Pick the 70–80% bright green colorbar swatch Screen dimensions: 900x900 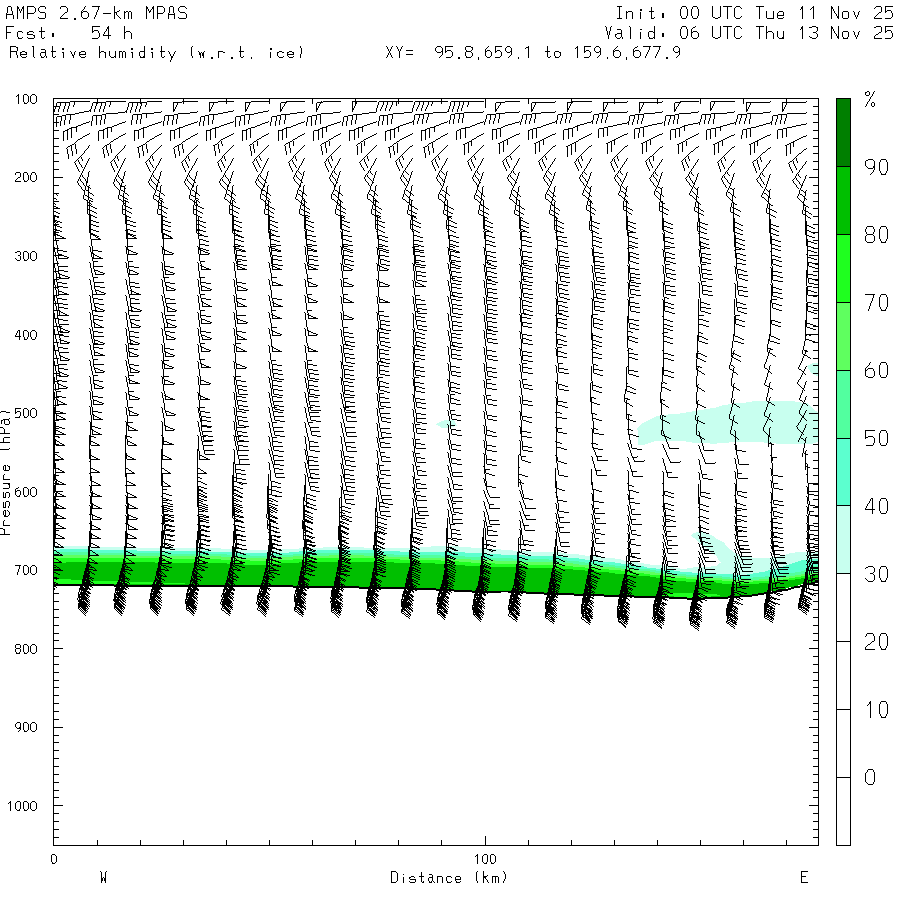pos(843,269)
